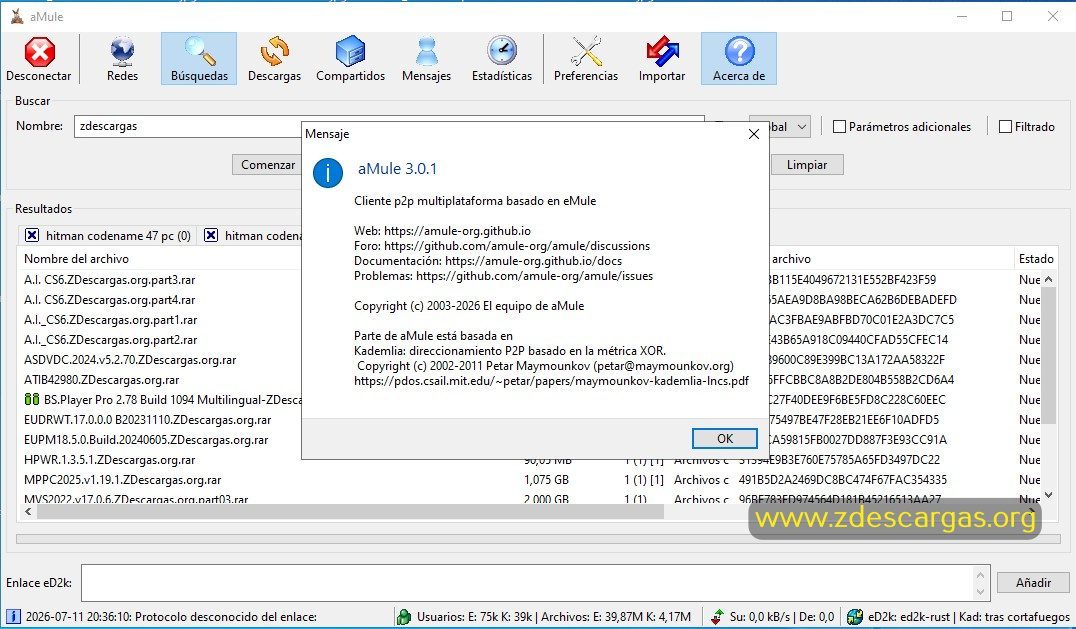Click the green icon beside BS.Player Pro file

click(x=32, y=399)
